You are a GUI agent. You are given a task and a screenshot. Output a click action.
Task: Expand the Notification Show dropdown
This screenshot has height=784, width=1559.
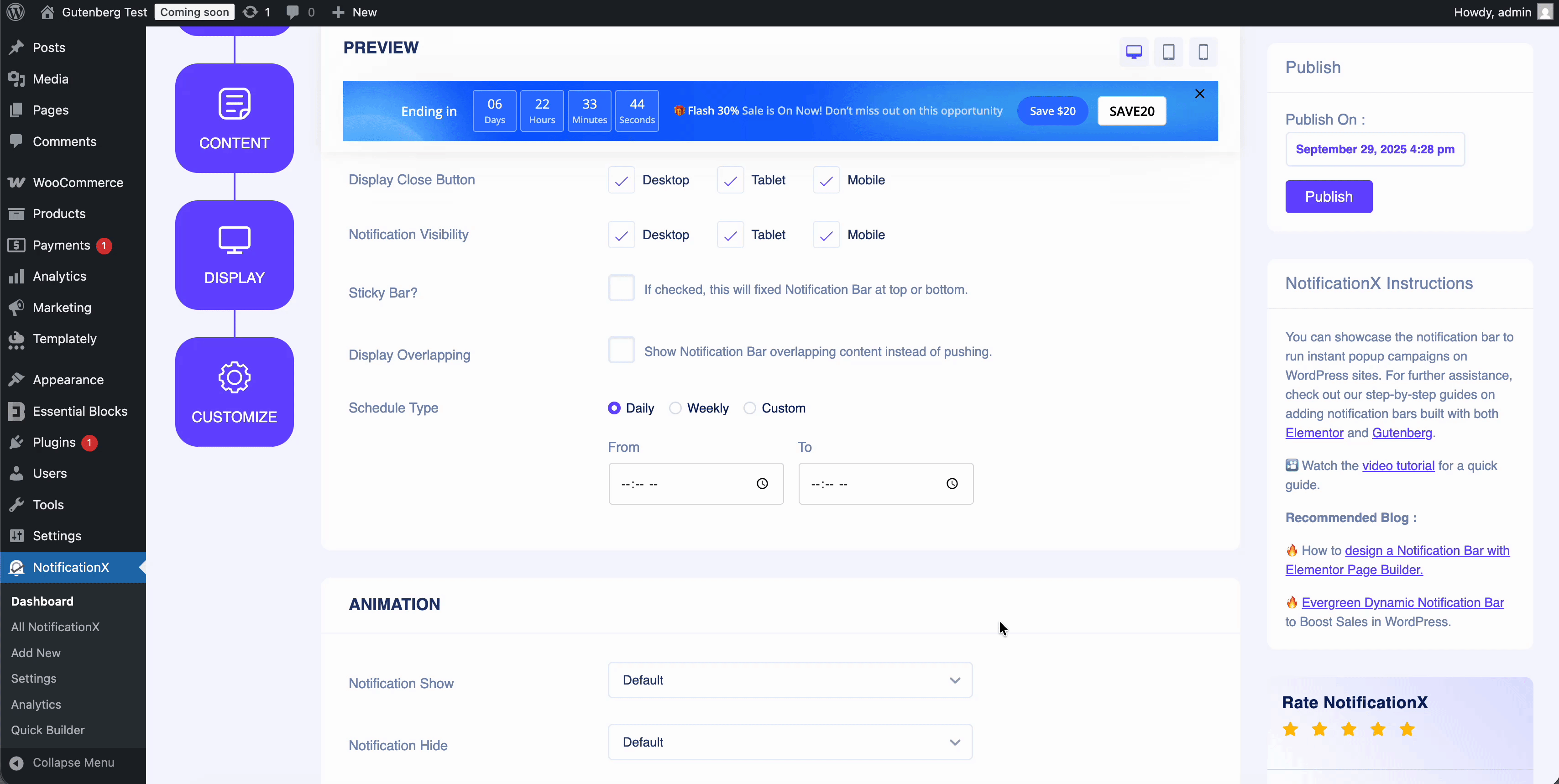[789, 680]
